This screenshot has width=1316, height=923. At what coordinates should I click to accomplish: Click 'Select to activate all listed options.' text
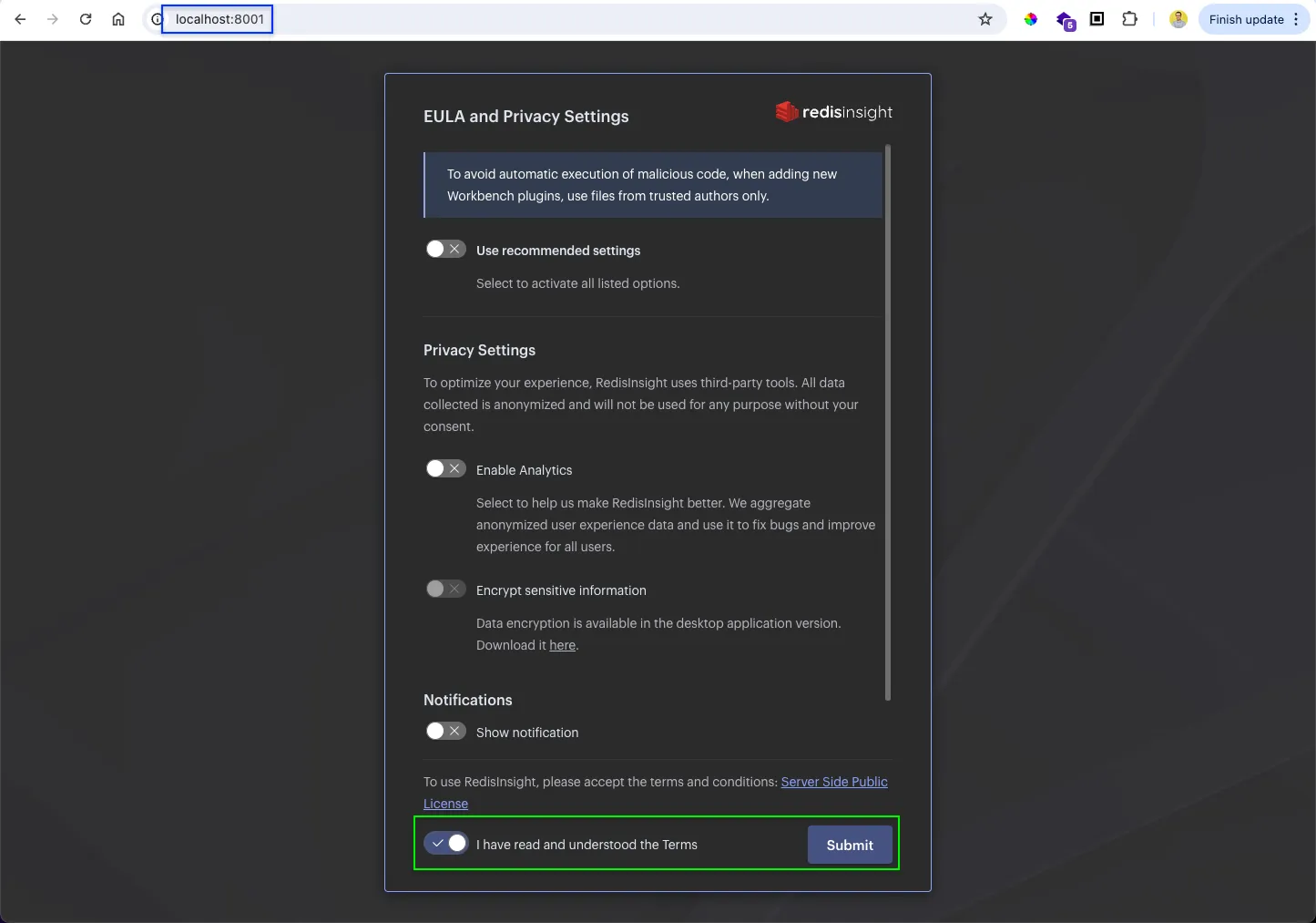[577, 283]
